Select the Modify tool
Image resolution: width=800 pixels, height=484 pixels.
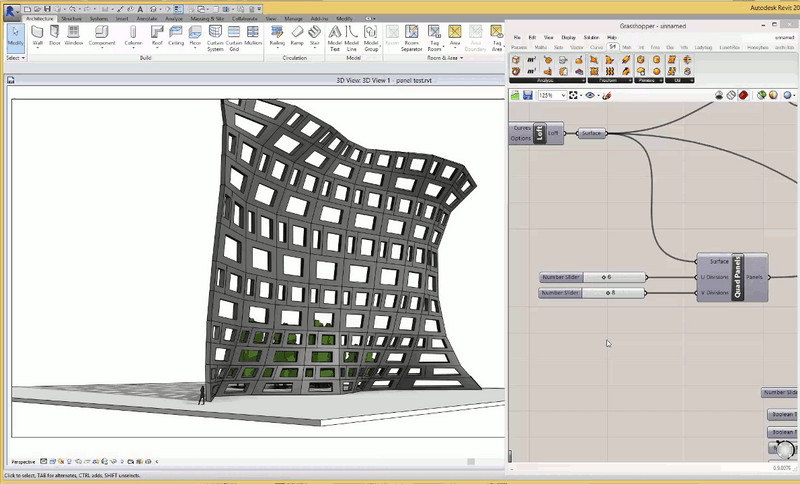pos(15,37)
